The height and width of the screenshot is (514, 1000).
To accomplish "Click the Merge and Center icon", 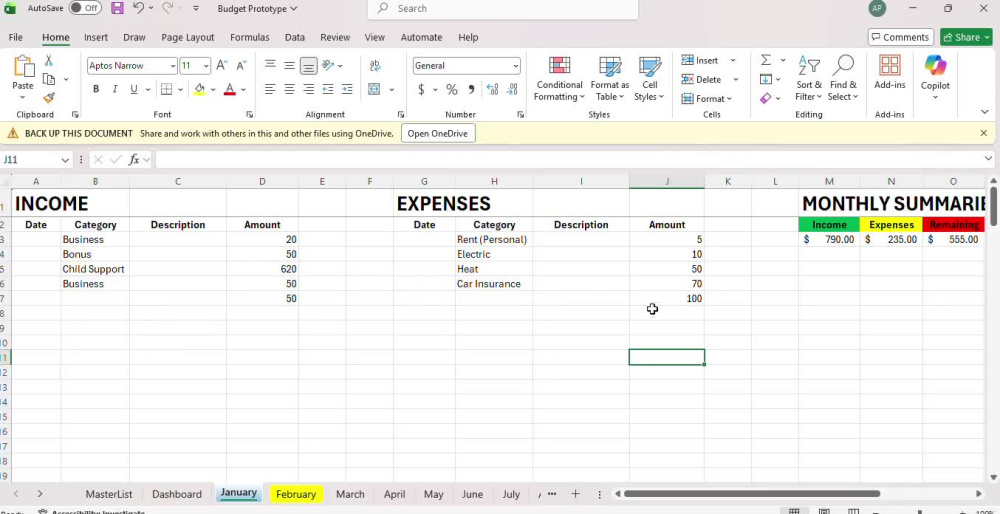I will tap(374, 89).
